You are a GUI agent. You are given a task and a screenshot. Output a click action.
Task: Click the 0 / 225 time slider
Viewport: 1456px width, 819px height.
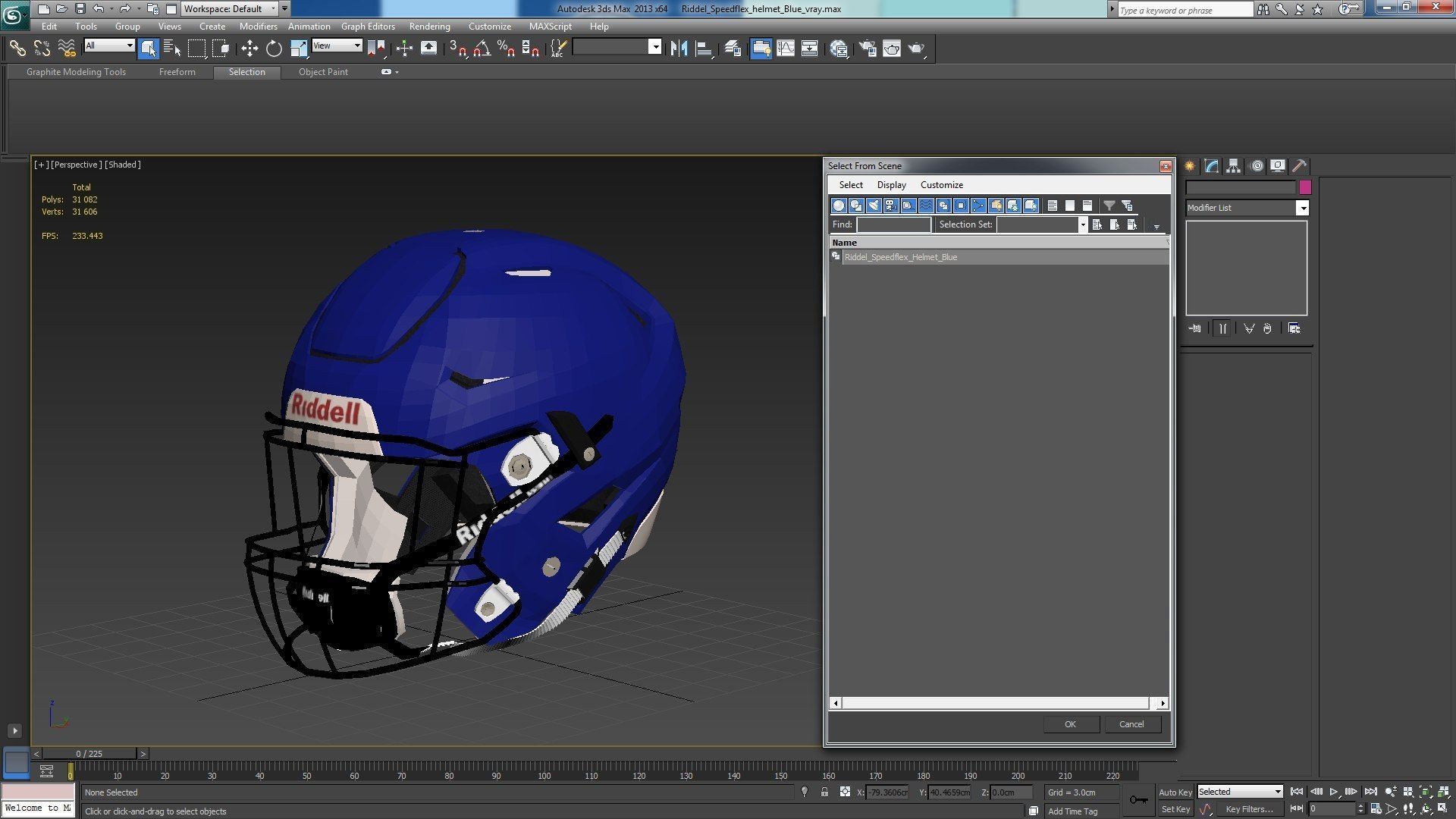pos(89,754)
